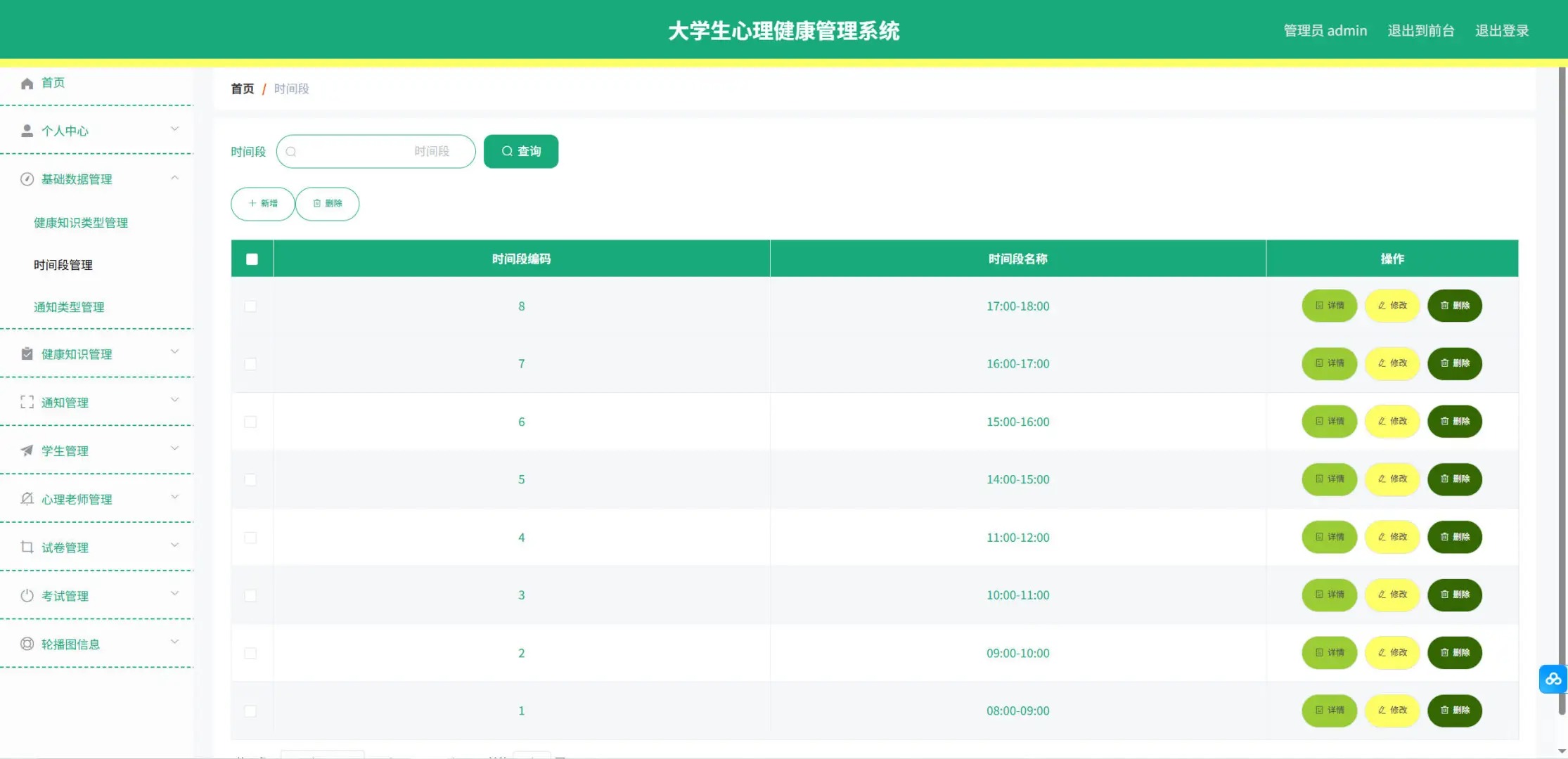Expand the 通知管理 menu chevron
The image size is (1568, 759).
[x=174, y=401]
